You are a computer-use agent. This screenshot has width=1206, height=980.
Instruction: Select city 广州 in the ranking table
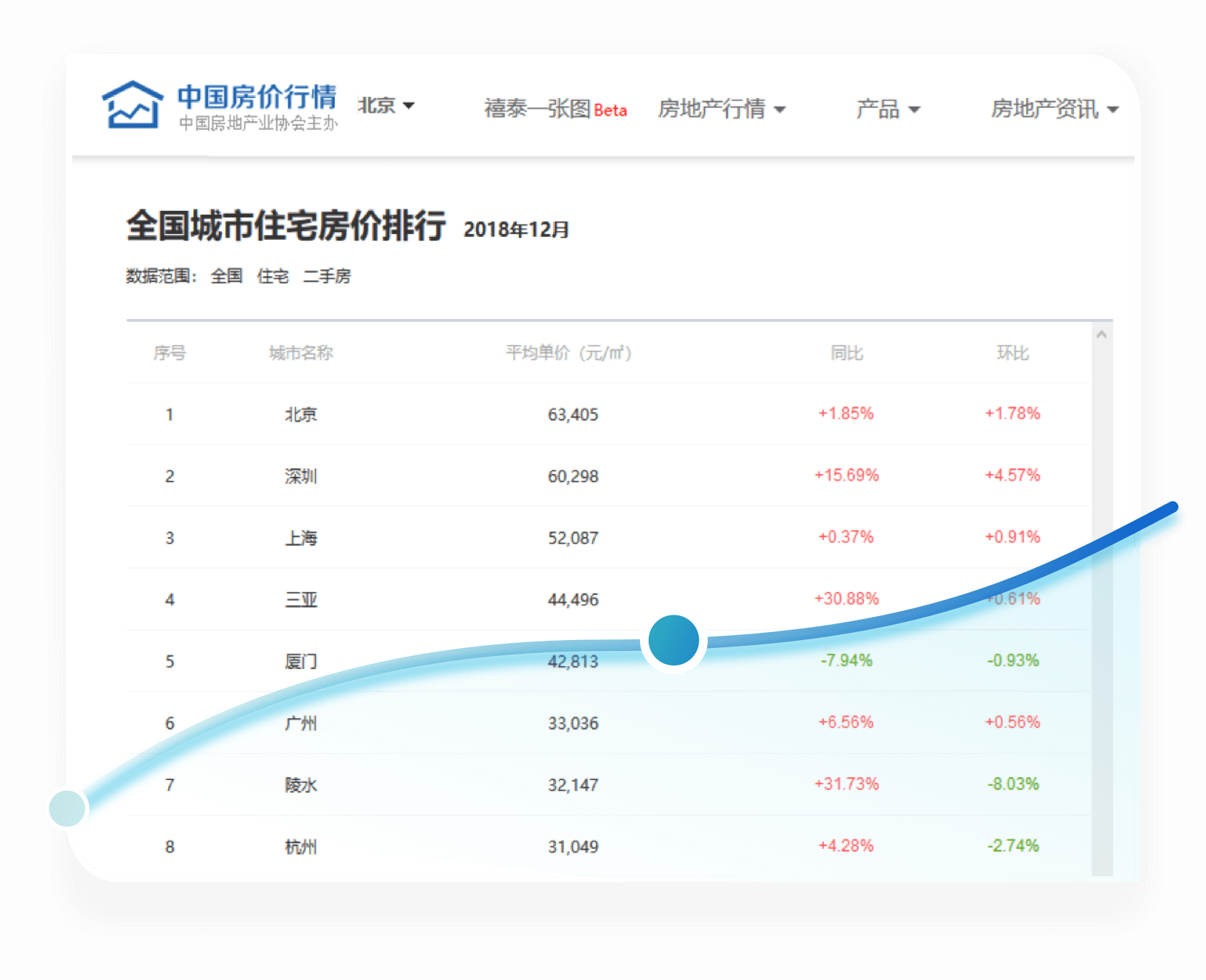pos(301,723)
